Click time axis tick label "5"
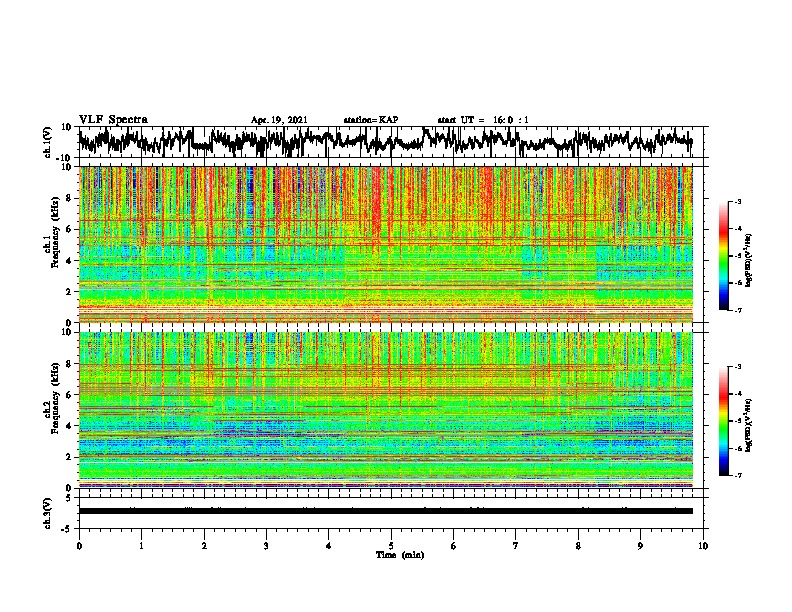Viewport: 792px width, 612px height. pyautogui.click(x=391, y=546)
